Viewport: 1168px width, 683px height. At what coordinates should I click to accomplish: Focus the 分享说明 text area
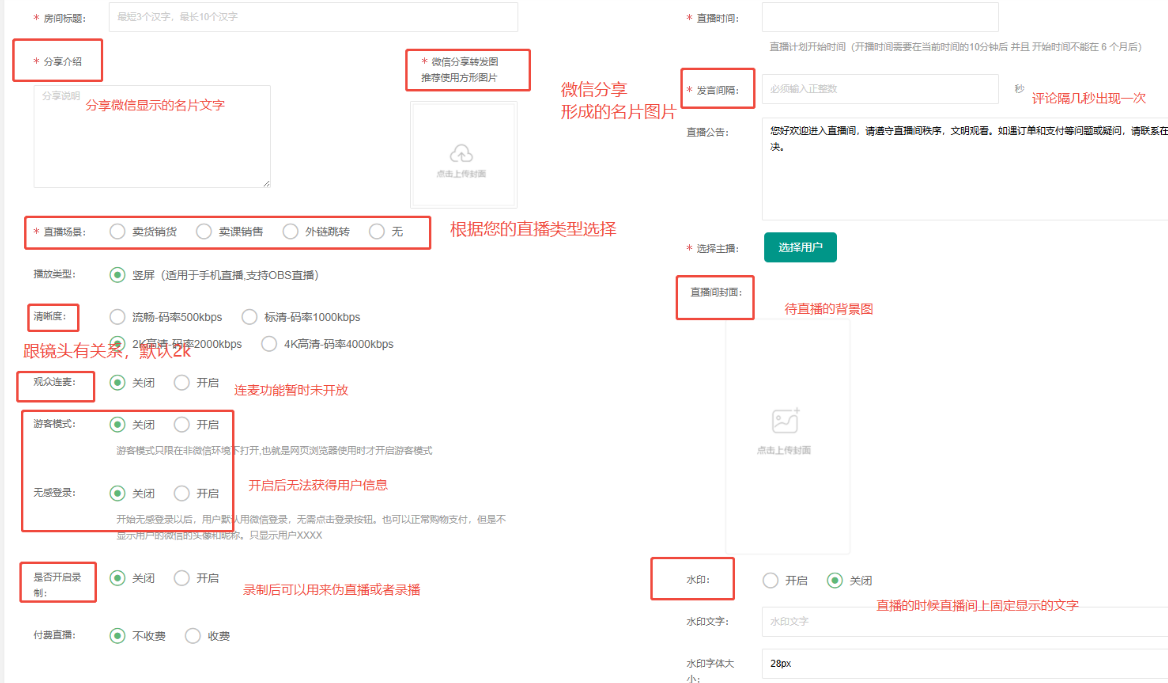152,136
